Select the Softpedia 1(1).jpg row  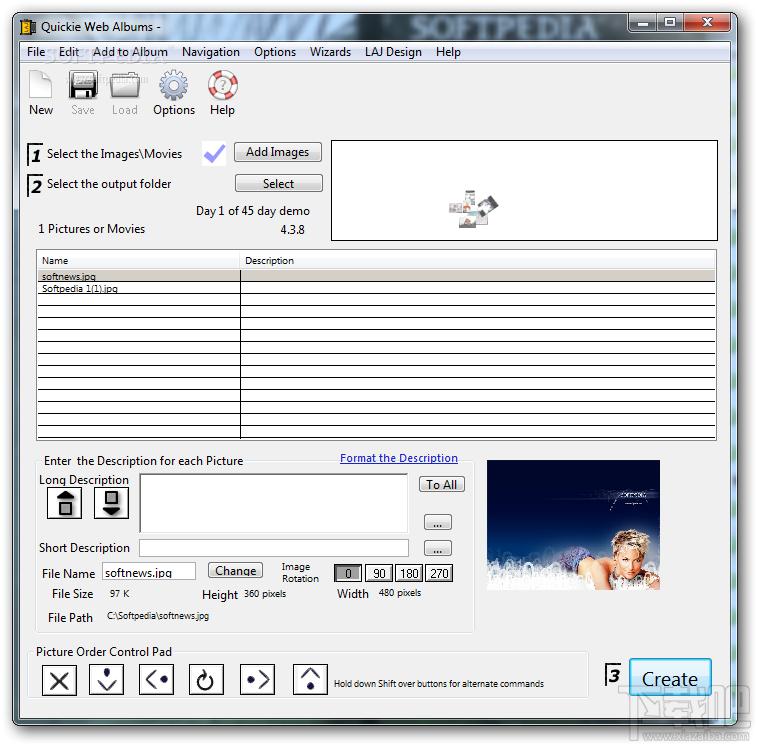pos(376,288)
